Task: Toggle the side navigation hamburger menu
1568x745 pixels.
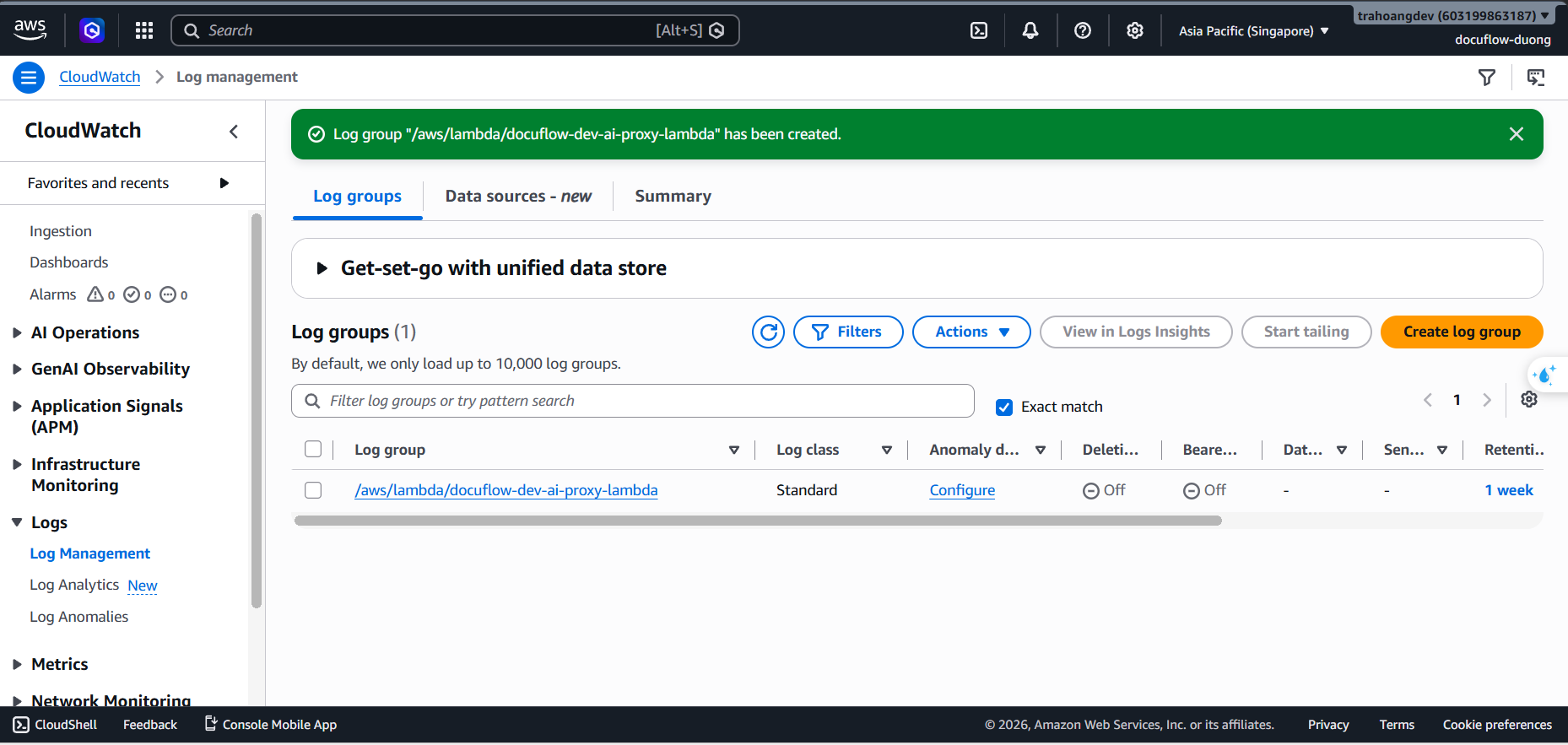Action: (x=29, y=78)
